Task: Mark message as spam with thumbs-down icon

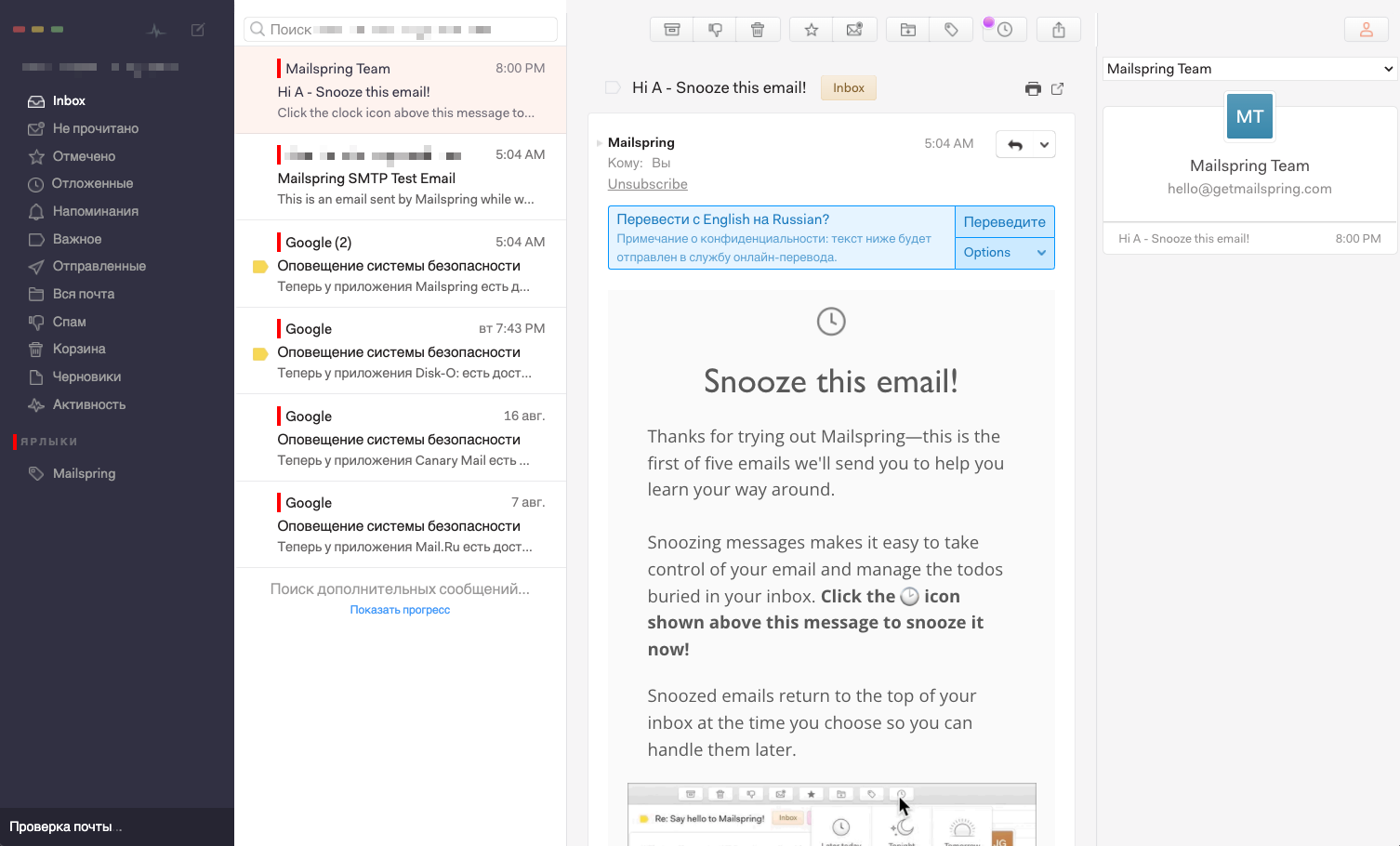Action: 715,30
